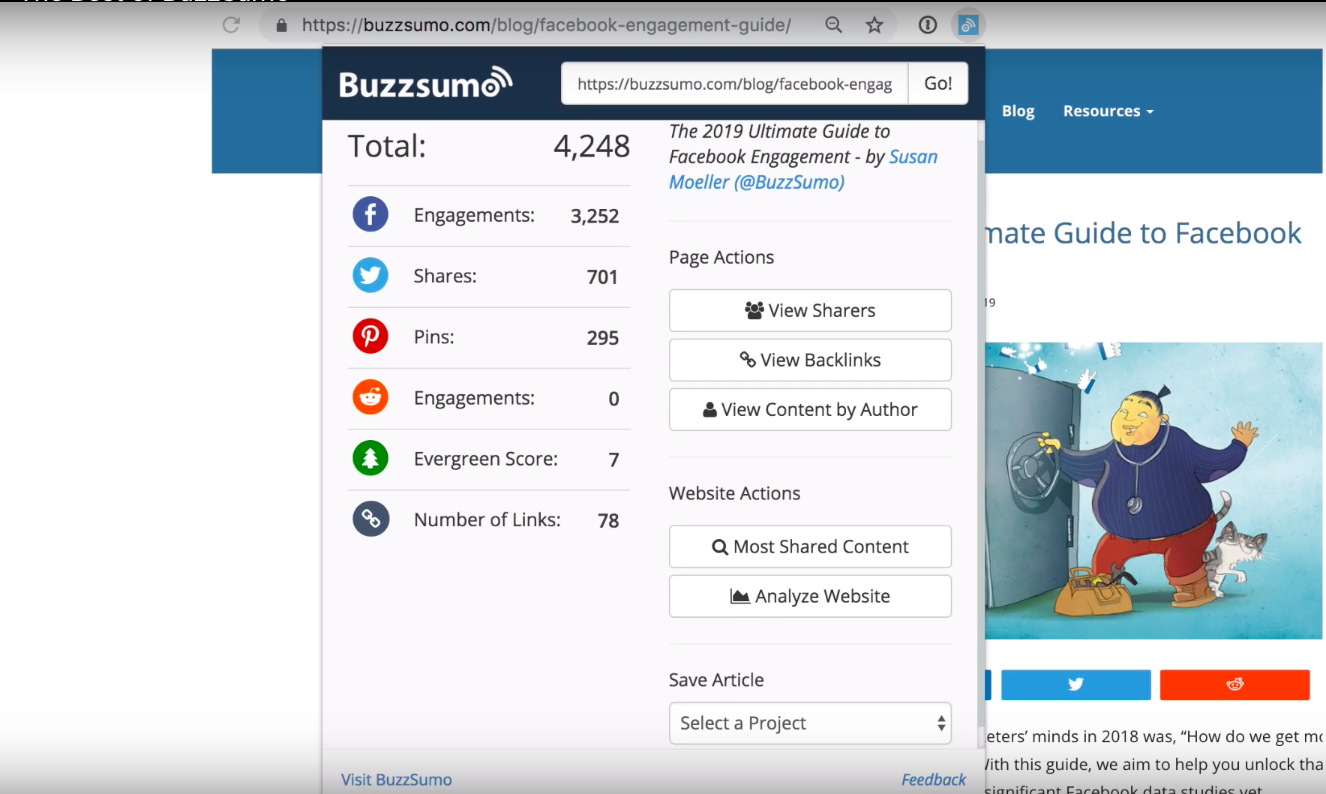Open the Select a Project dropdown
Image resolution: width=1326 pixels, height=794 pixels.
tap(810, 723)
